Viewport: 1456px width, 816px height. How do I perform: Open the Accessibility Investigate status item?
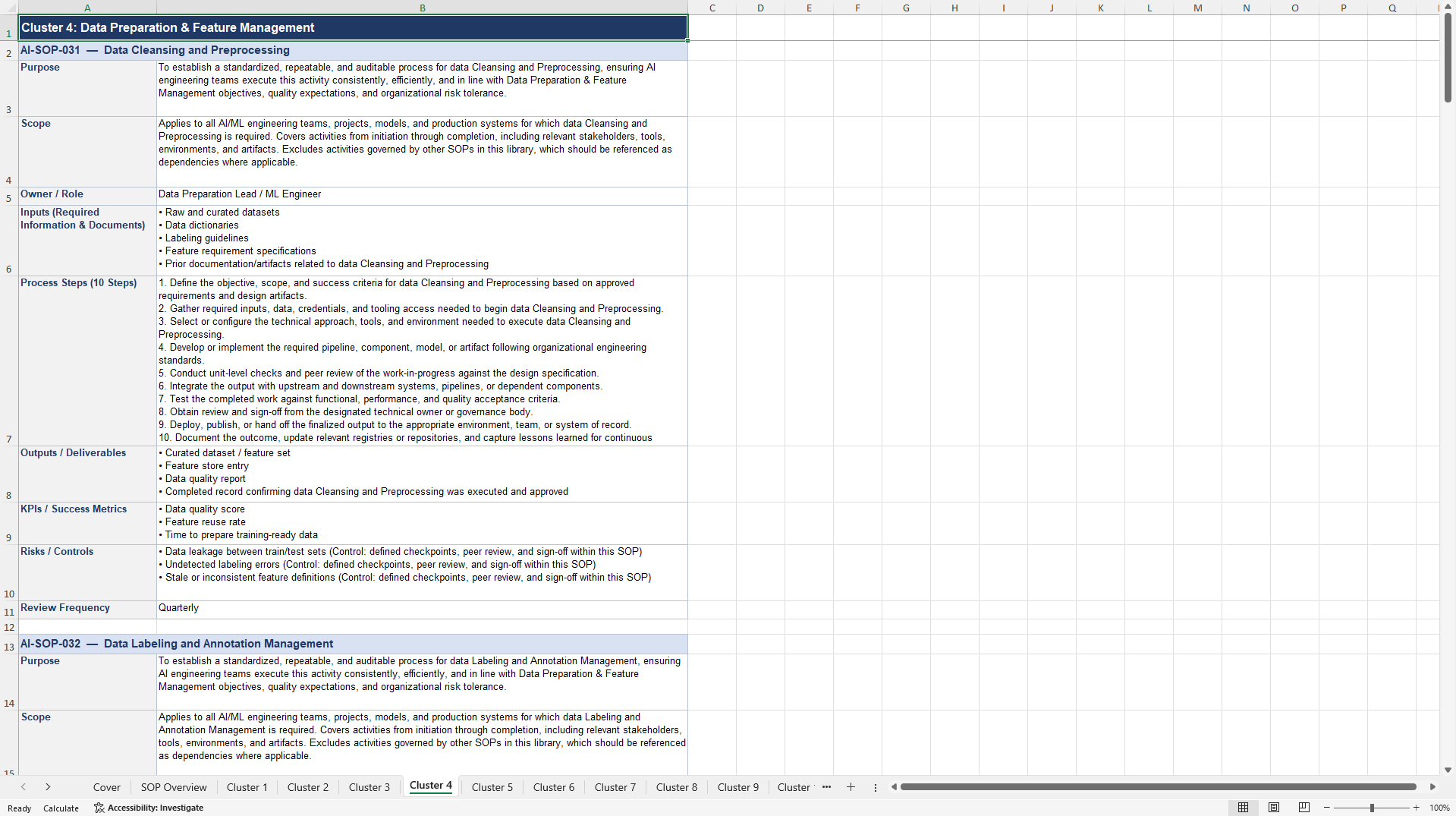click(x=149, y=808)
